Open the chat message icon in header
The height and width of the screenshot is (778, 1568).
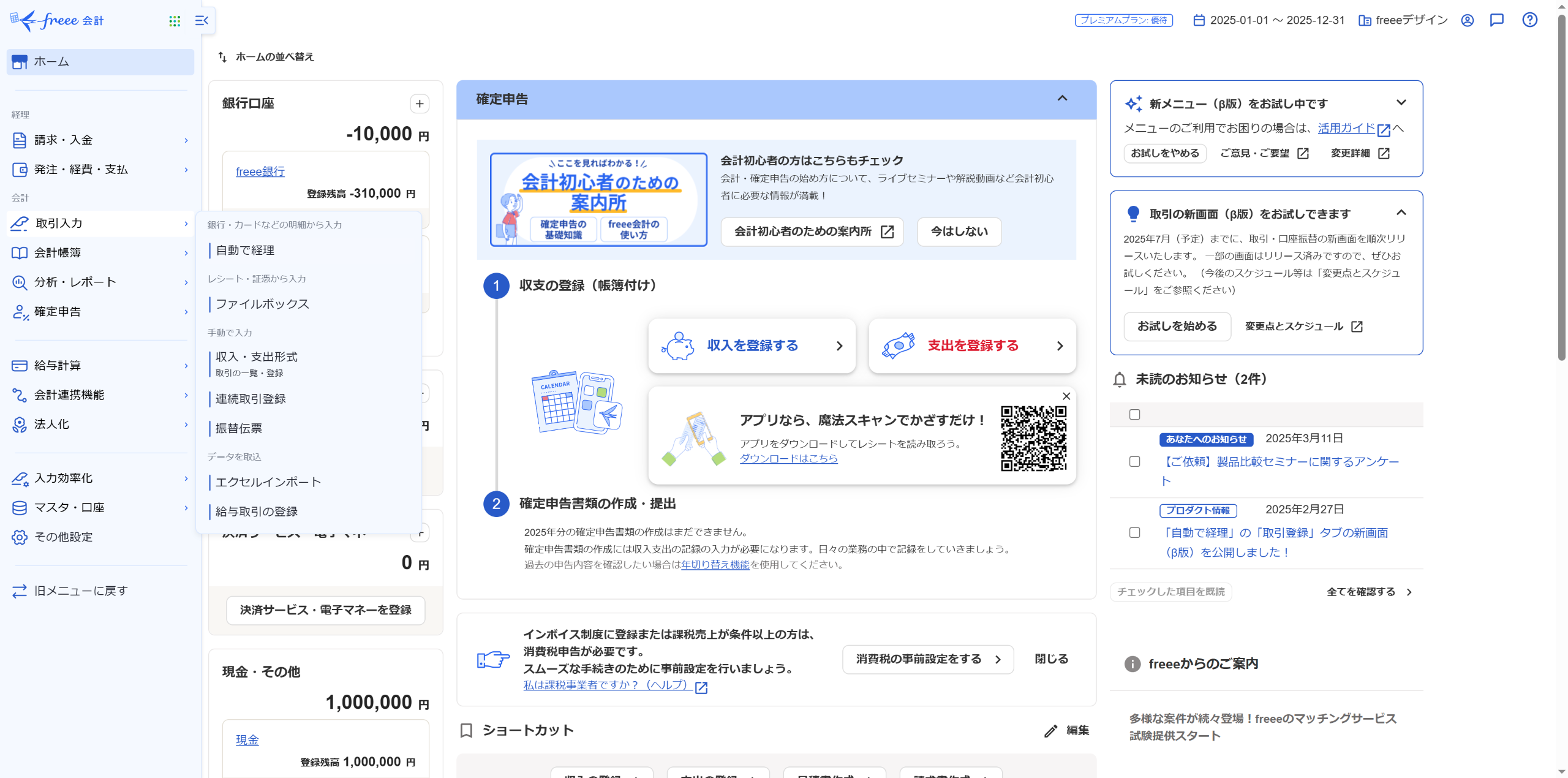click(x=1496, y=20)
